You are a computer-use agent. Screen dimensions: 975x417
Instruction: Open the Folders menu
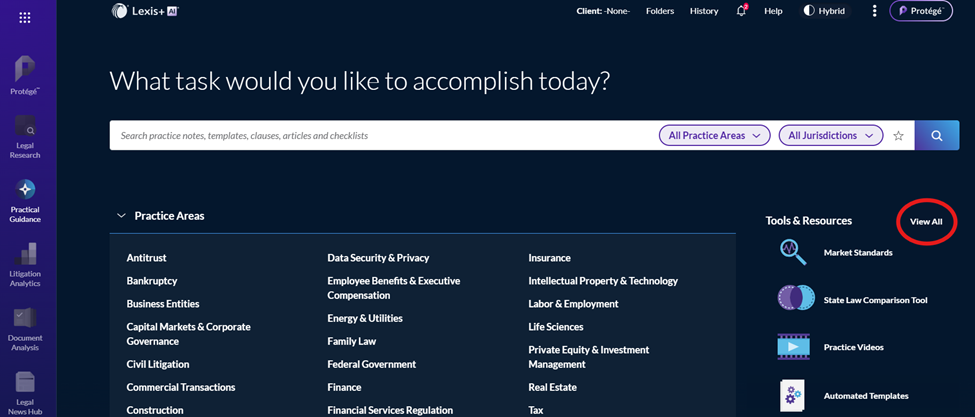(660, 11)
